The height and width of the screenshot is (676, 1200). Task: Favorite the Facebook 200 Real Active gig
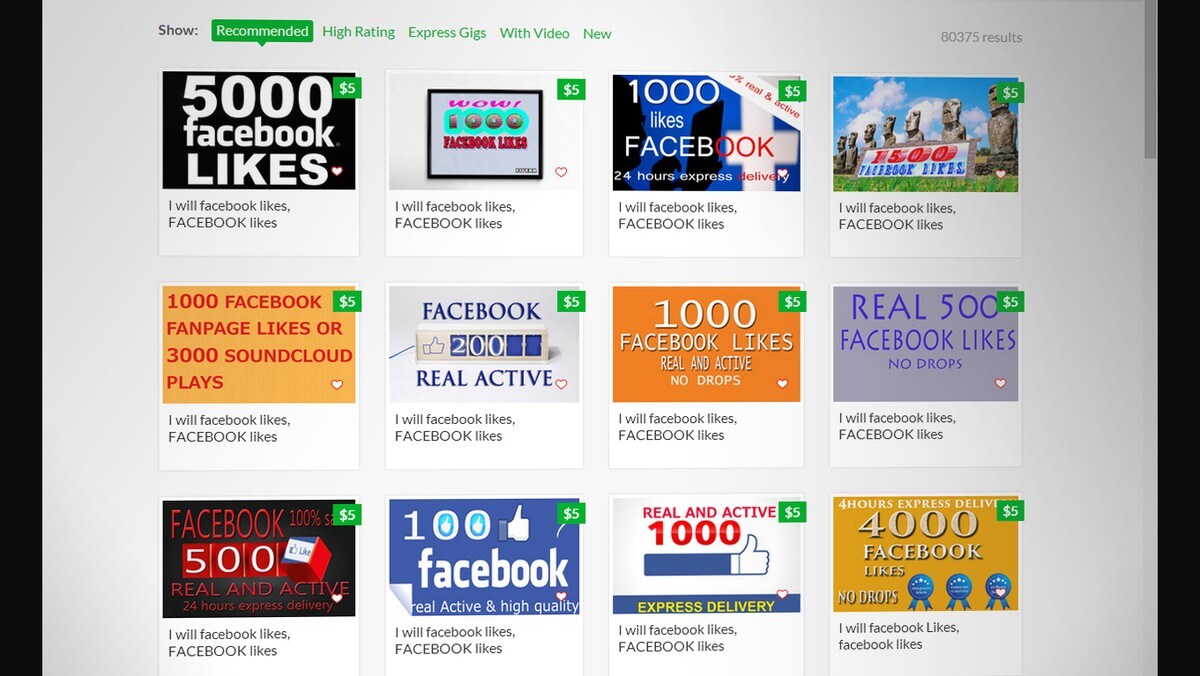pyautogui.click(x=561, y=384)
